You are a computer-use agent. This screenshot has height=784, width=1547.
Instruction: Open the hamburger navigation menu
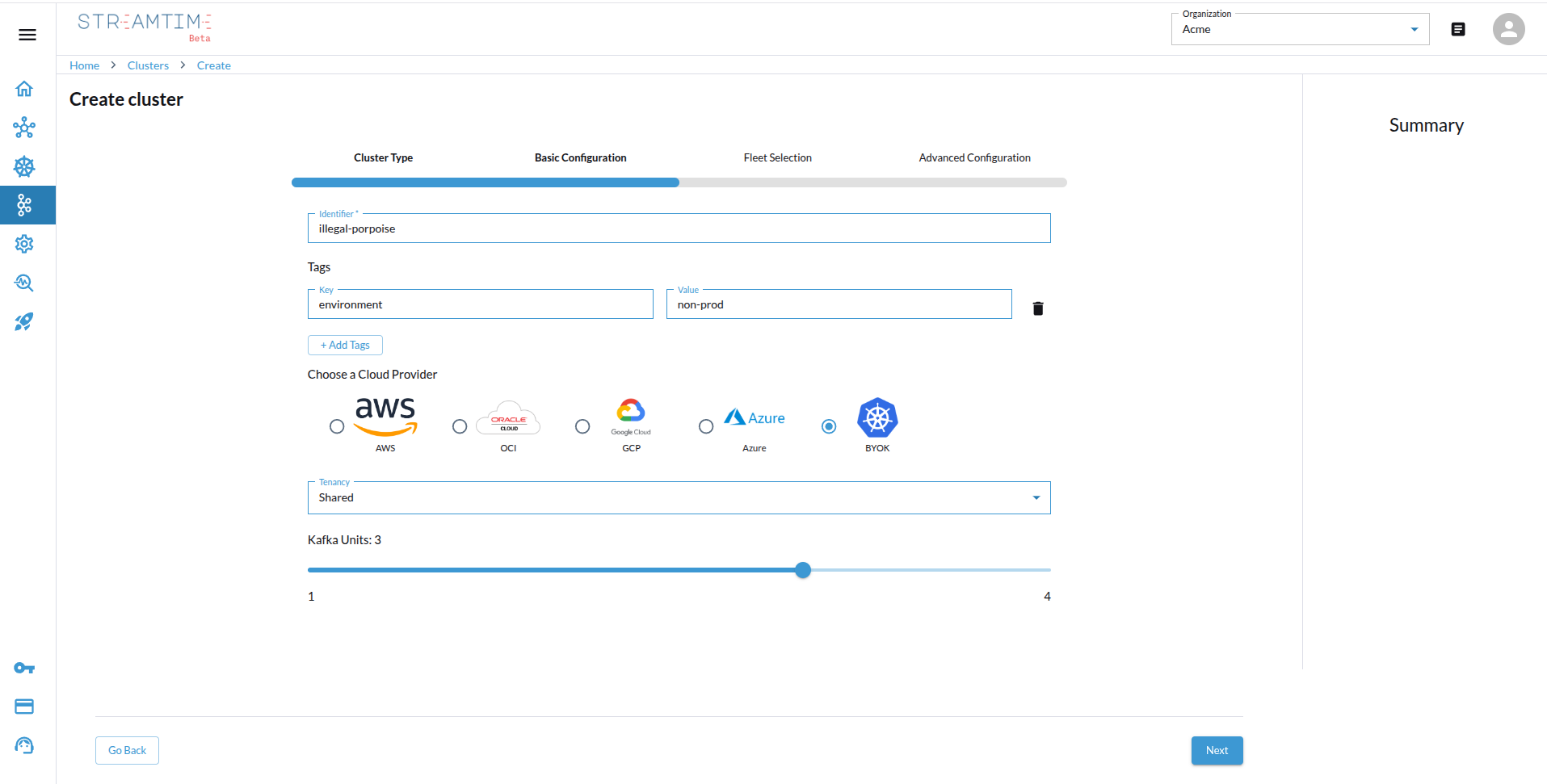tap(27, 35)
